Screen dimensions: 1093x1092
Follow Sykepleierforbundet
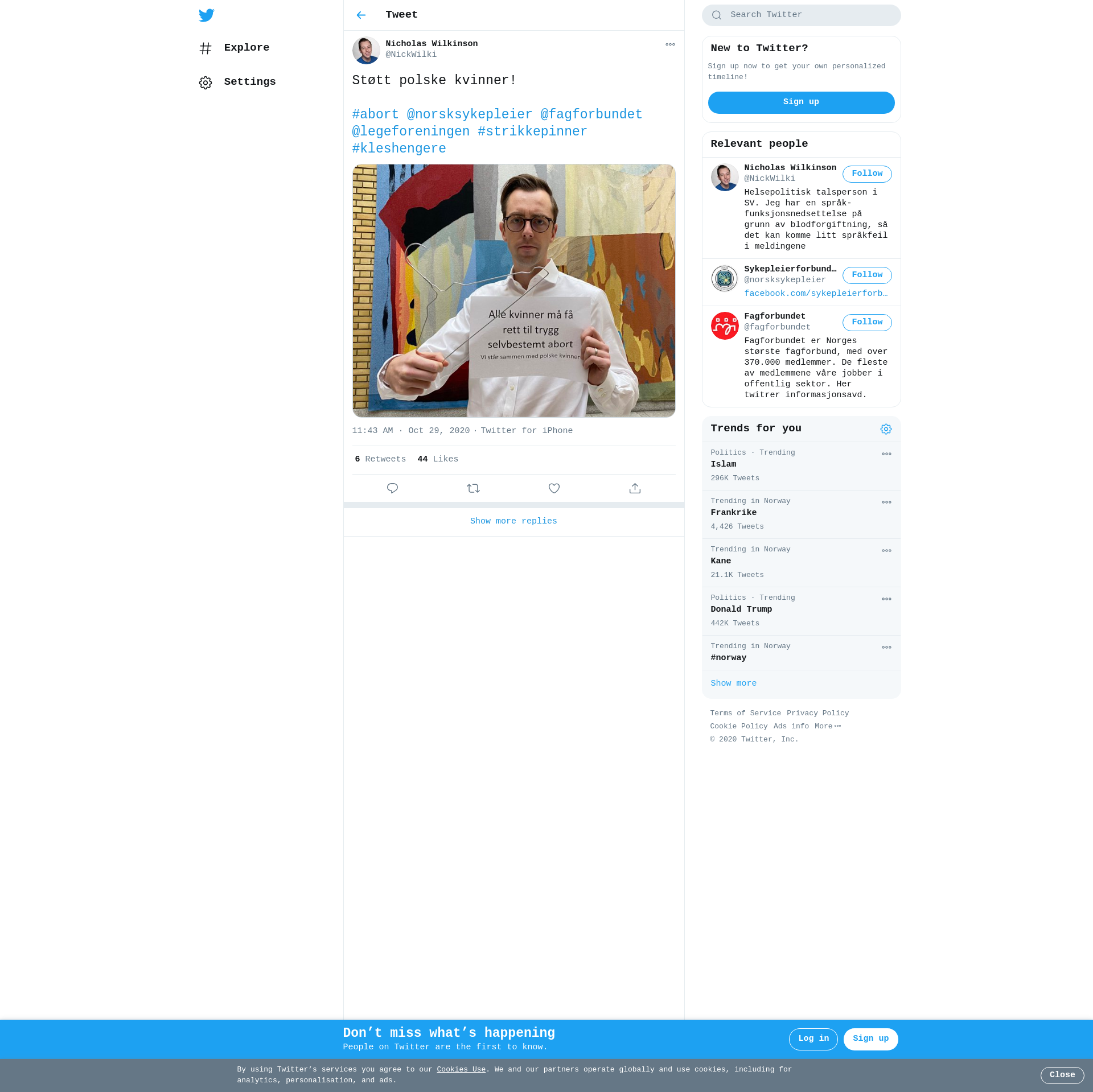[x=866, y=275]
